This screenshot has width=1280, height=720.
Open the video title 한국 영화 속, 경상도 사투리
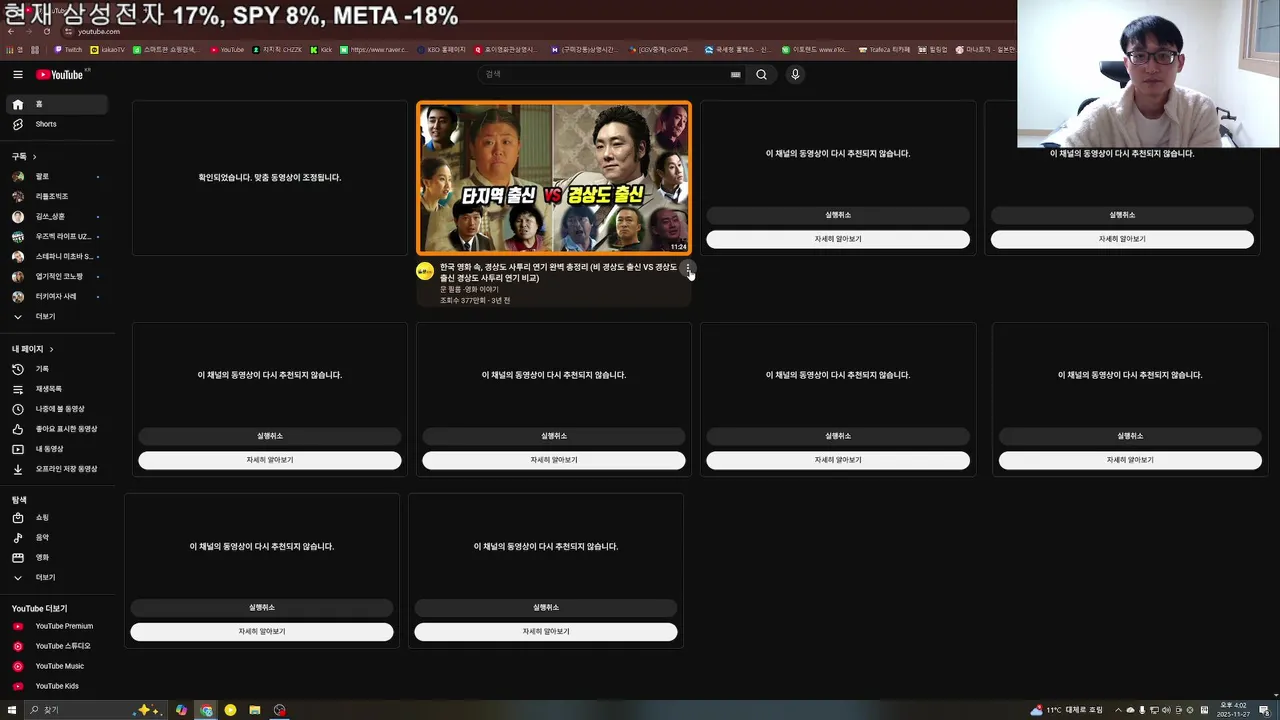pos(558,272)
